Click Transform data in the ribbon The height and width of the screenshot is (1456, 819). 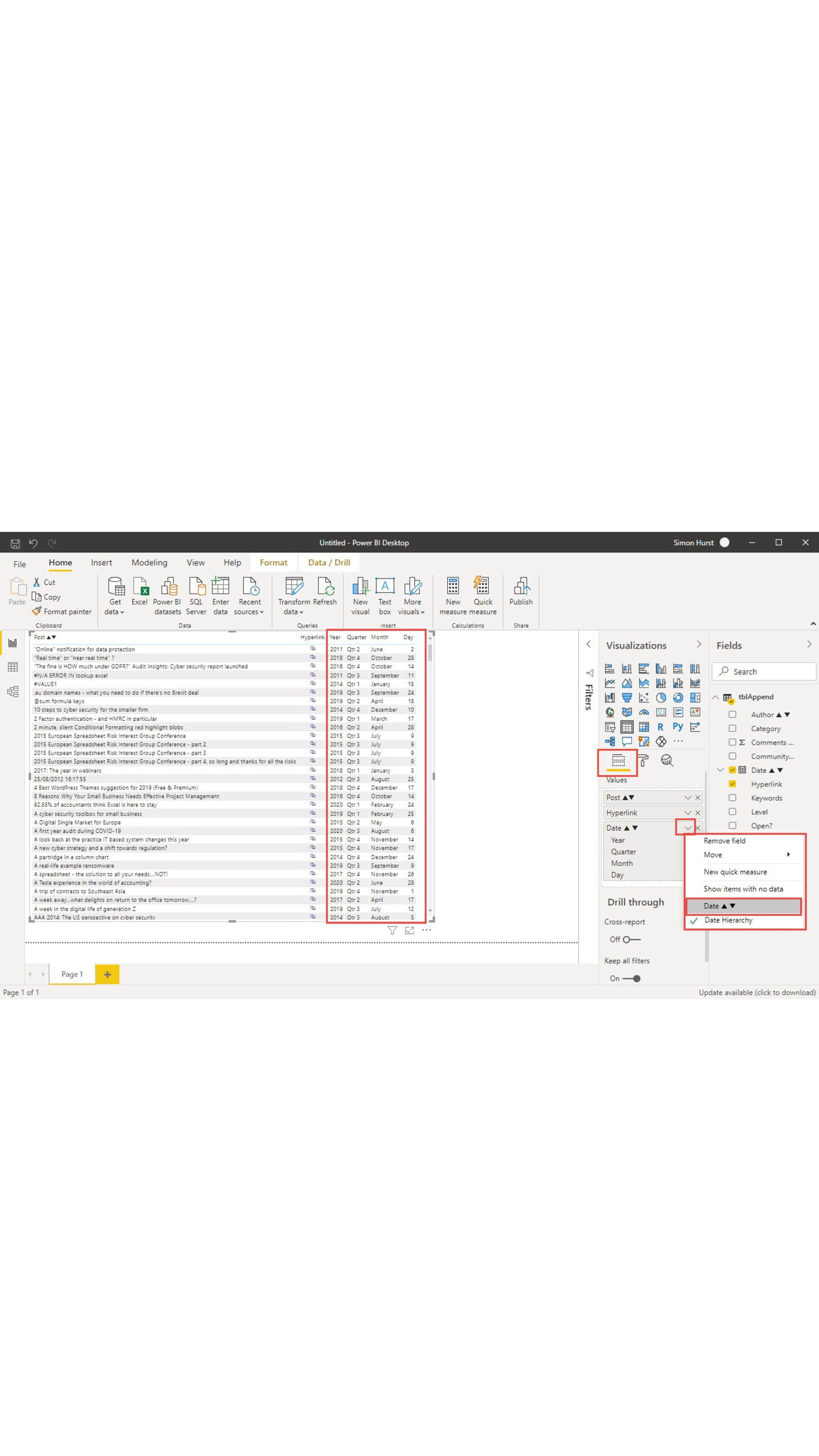tap(293, 595)
